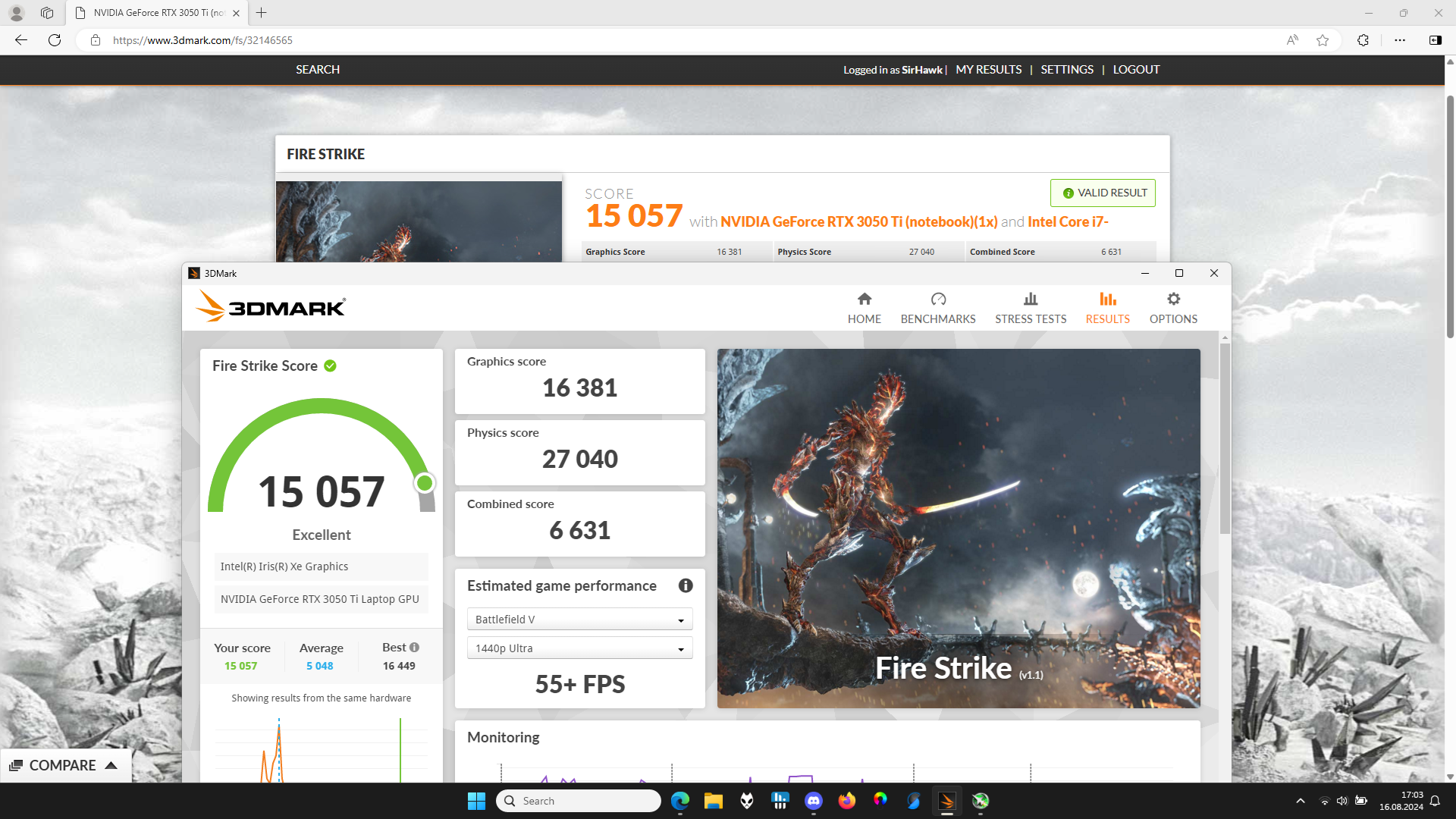
Task: Open the browser profile icon
Action: tap(17, 13)
